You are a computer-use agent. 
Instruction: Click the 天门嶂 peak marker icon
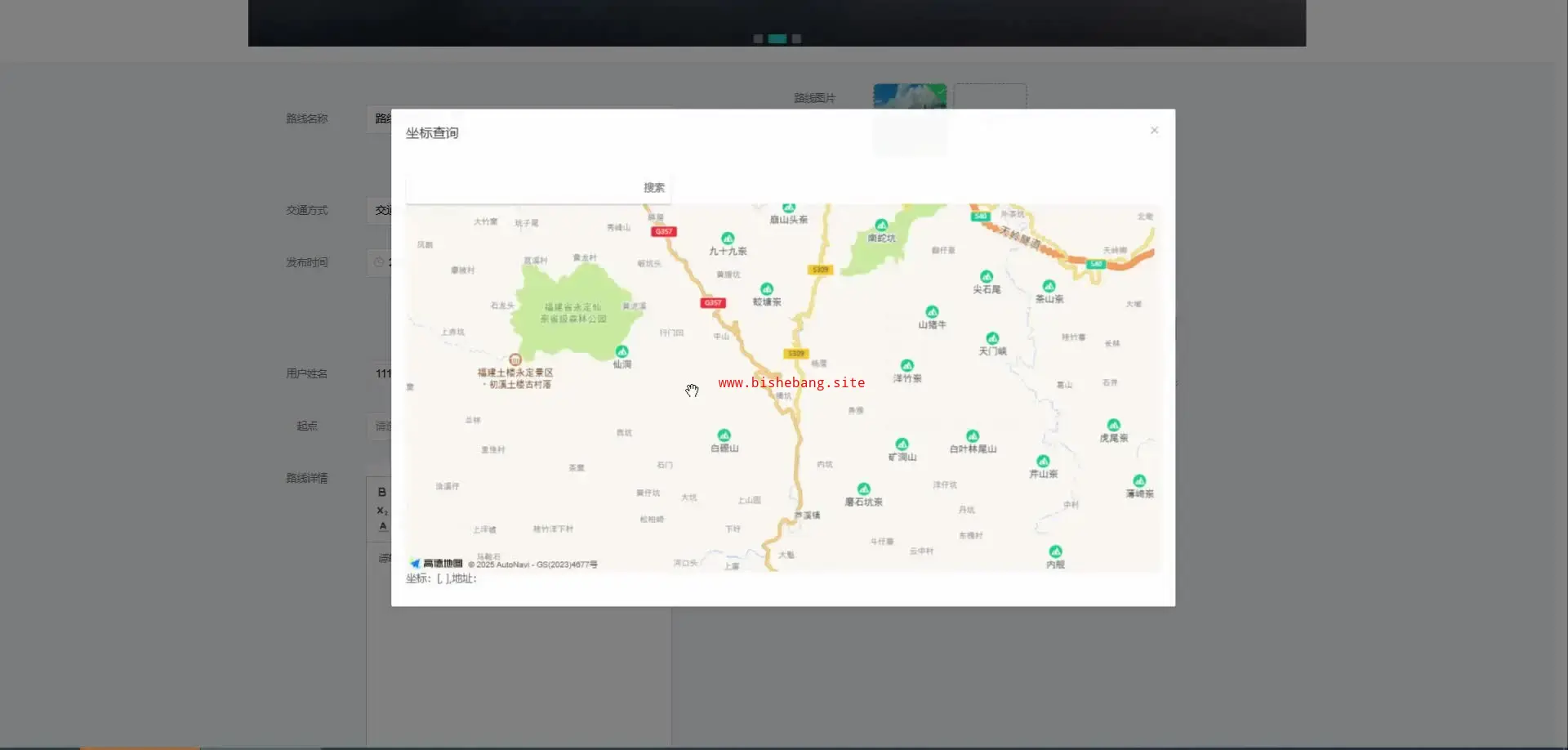(x=992, y=338)
